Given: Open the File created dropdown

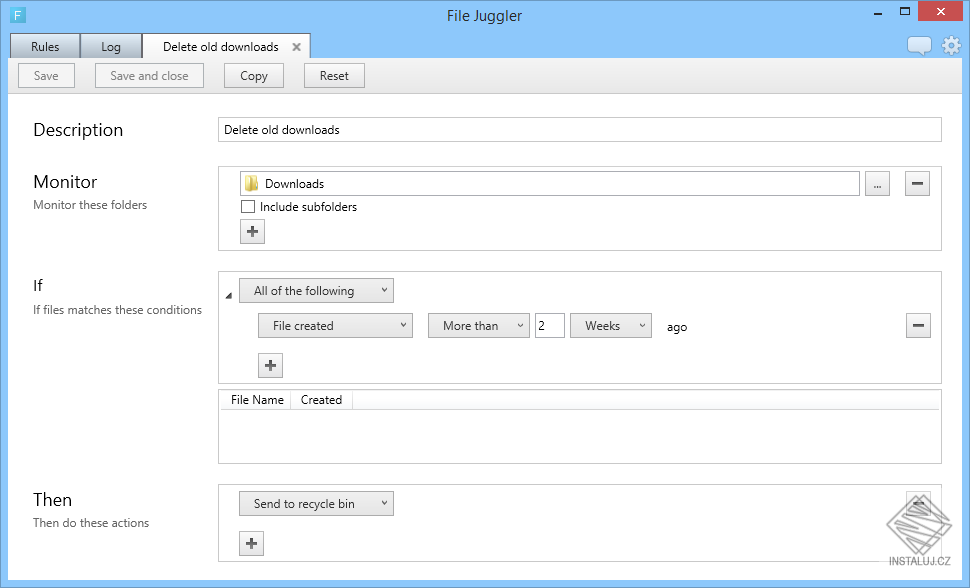Looking at the screenshot, I should (x=335, y=326).
